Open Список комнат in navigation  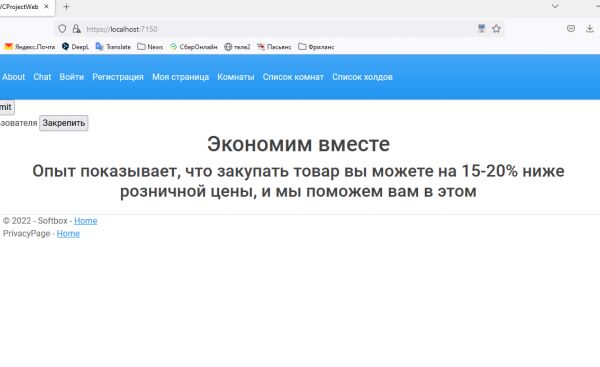(x=293, y=77)
